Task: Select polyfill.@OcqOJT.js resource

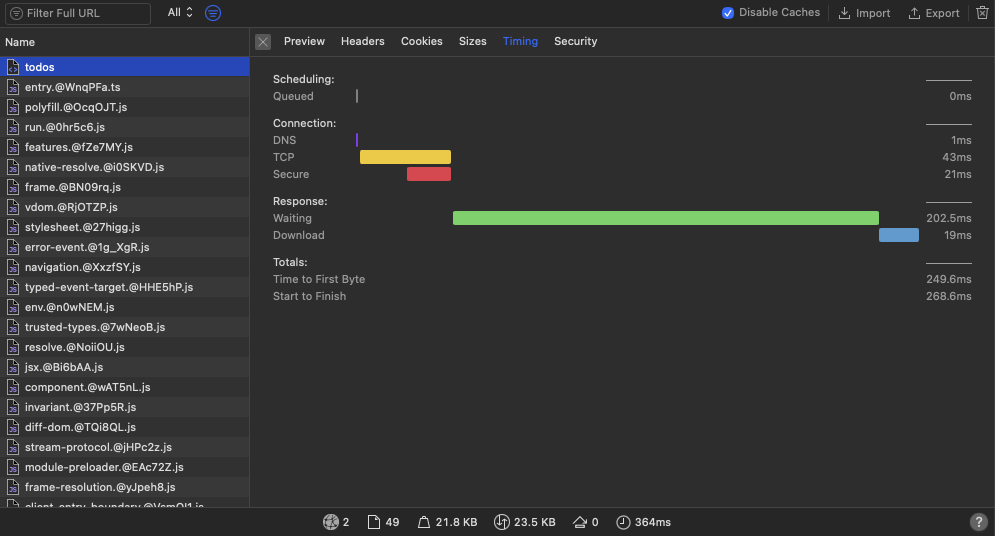Action: coord(124,107)
